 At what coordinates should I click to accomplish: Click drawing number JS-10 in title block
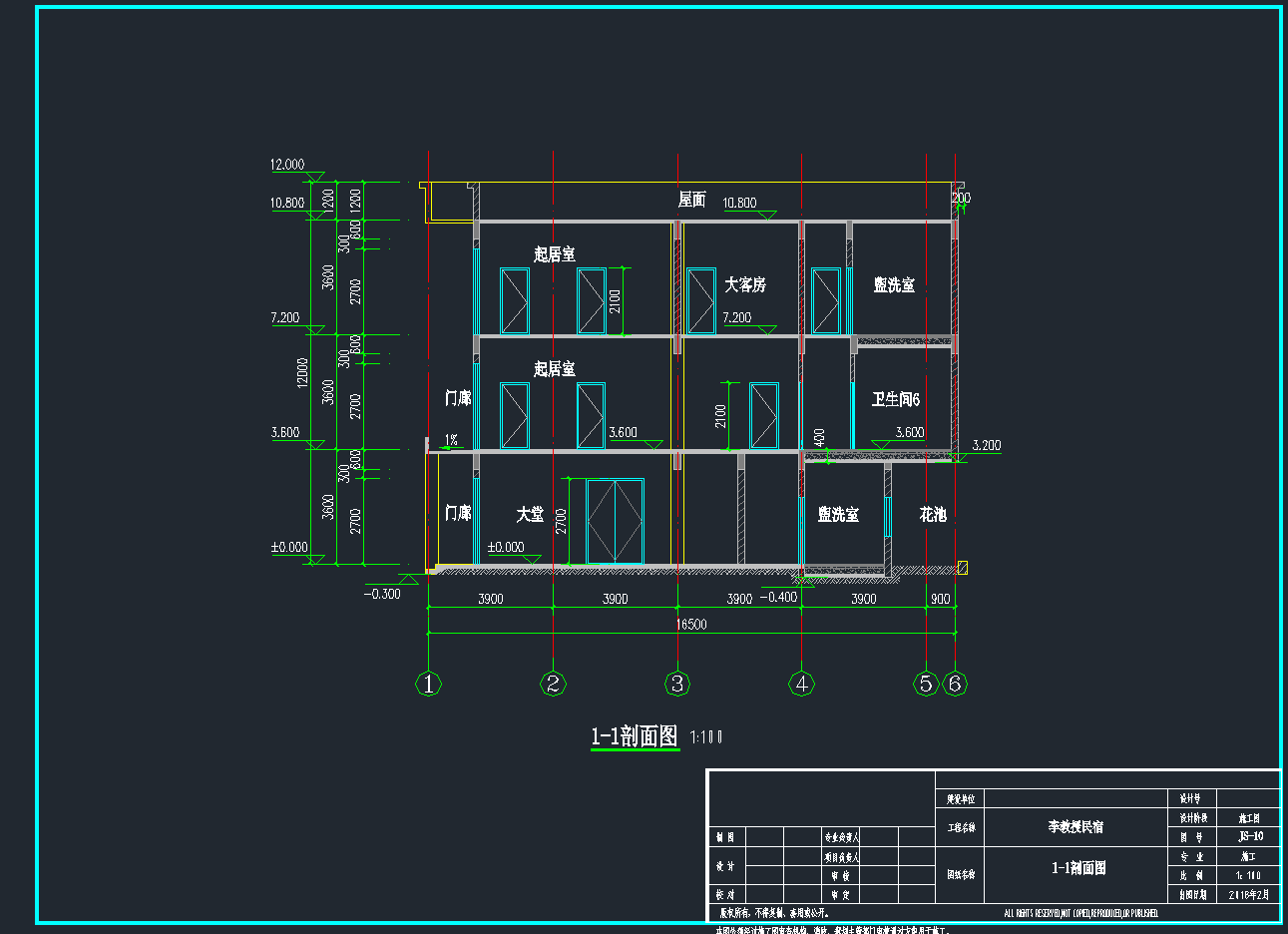tap(1250, 837)
